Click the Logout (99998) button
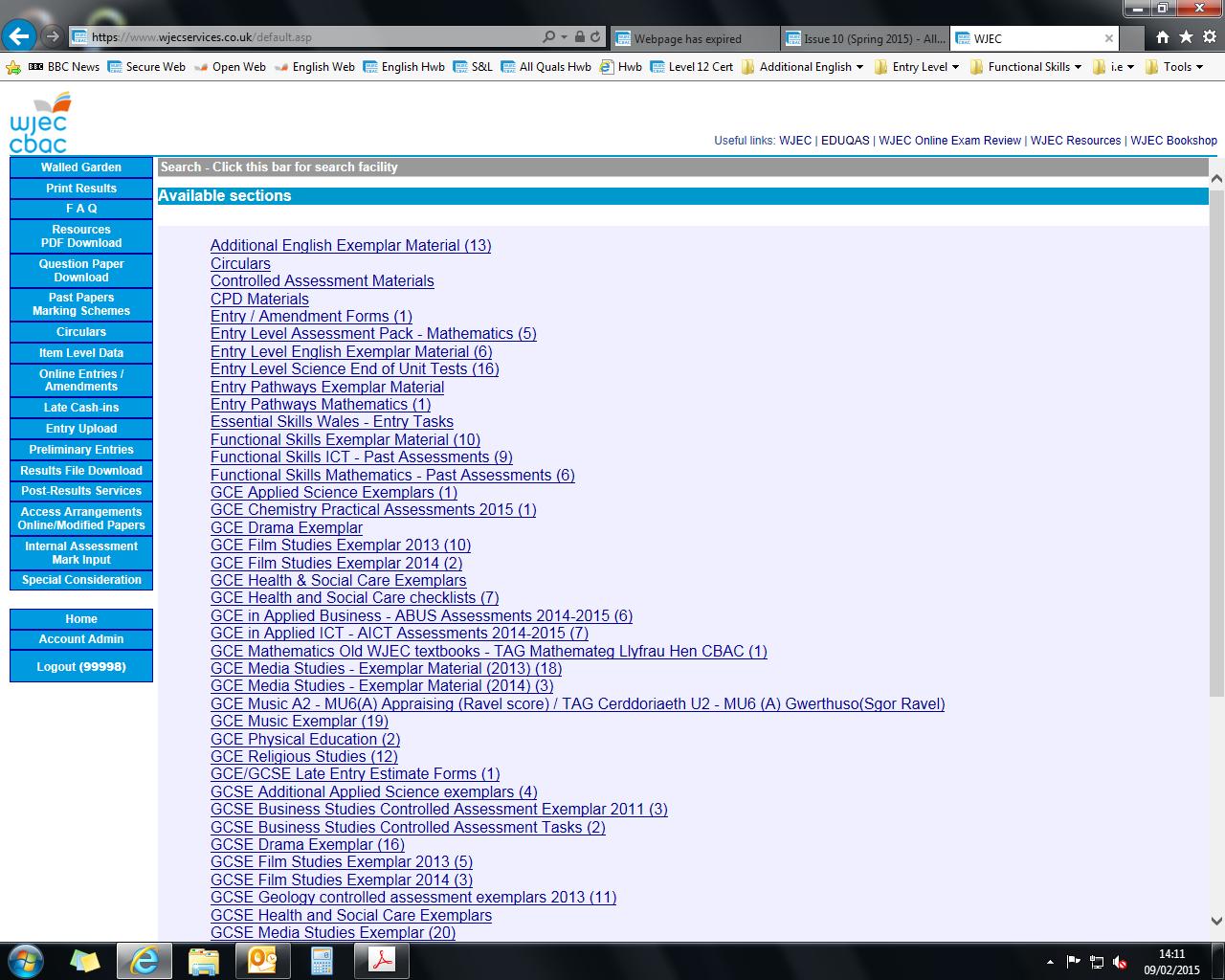1225x980 pixels. click(81, 667)
